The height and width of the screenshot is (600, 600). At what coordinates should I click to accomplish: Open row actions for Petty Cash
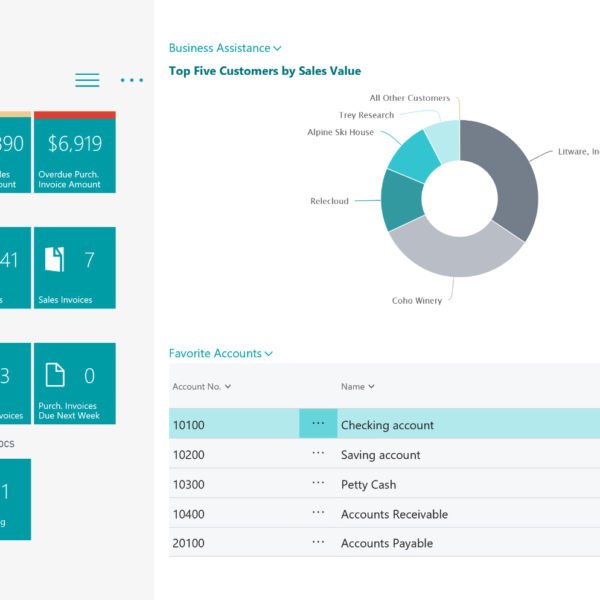318,483
